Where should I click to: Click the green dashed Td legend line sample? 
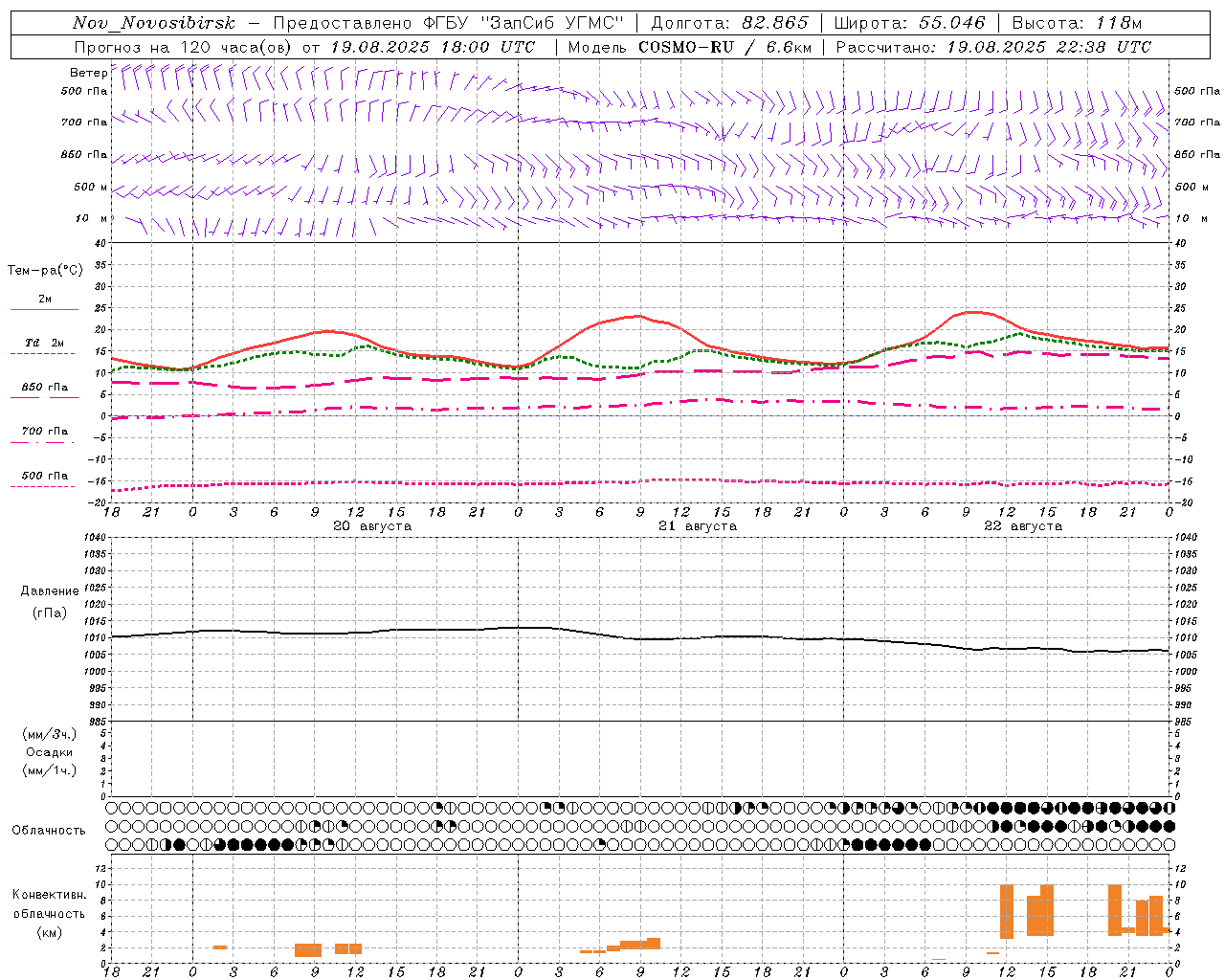(43, 354)
